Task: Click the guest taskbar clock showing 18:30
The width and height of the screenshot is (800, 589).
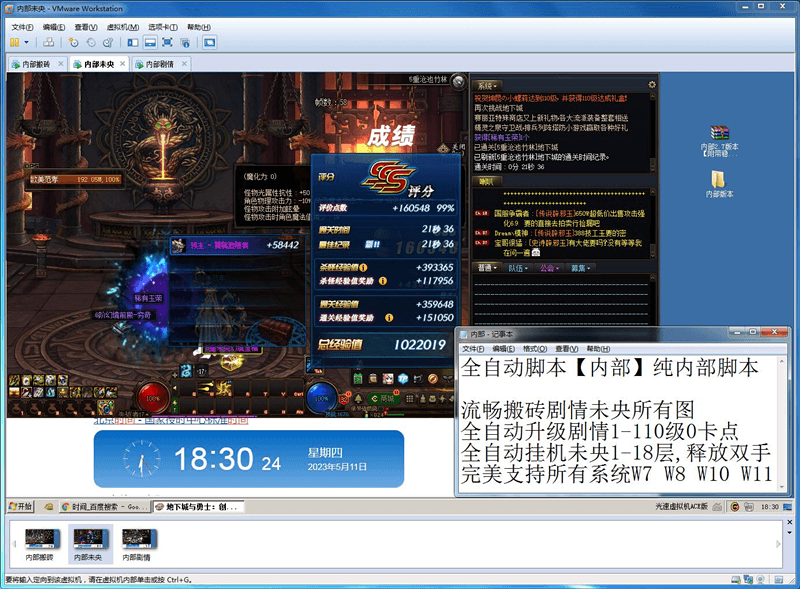Action: click(770, 507)
